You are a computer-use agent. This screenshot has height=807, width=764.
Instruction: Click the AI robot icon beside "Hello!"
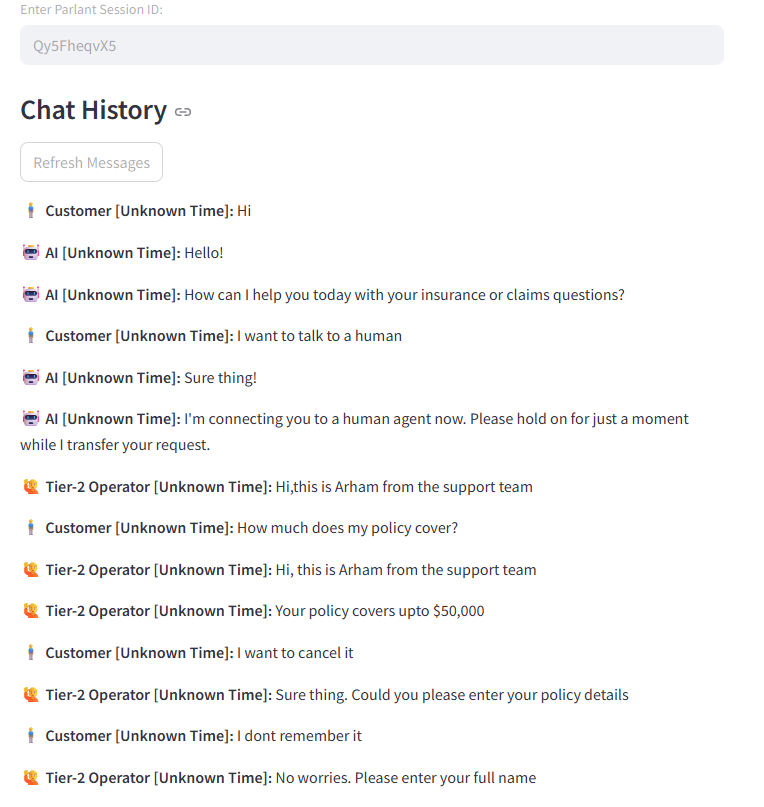pyautogui.click(x=31, y=253)
